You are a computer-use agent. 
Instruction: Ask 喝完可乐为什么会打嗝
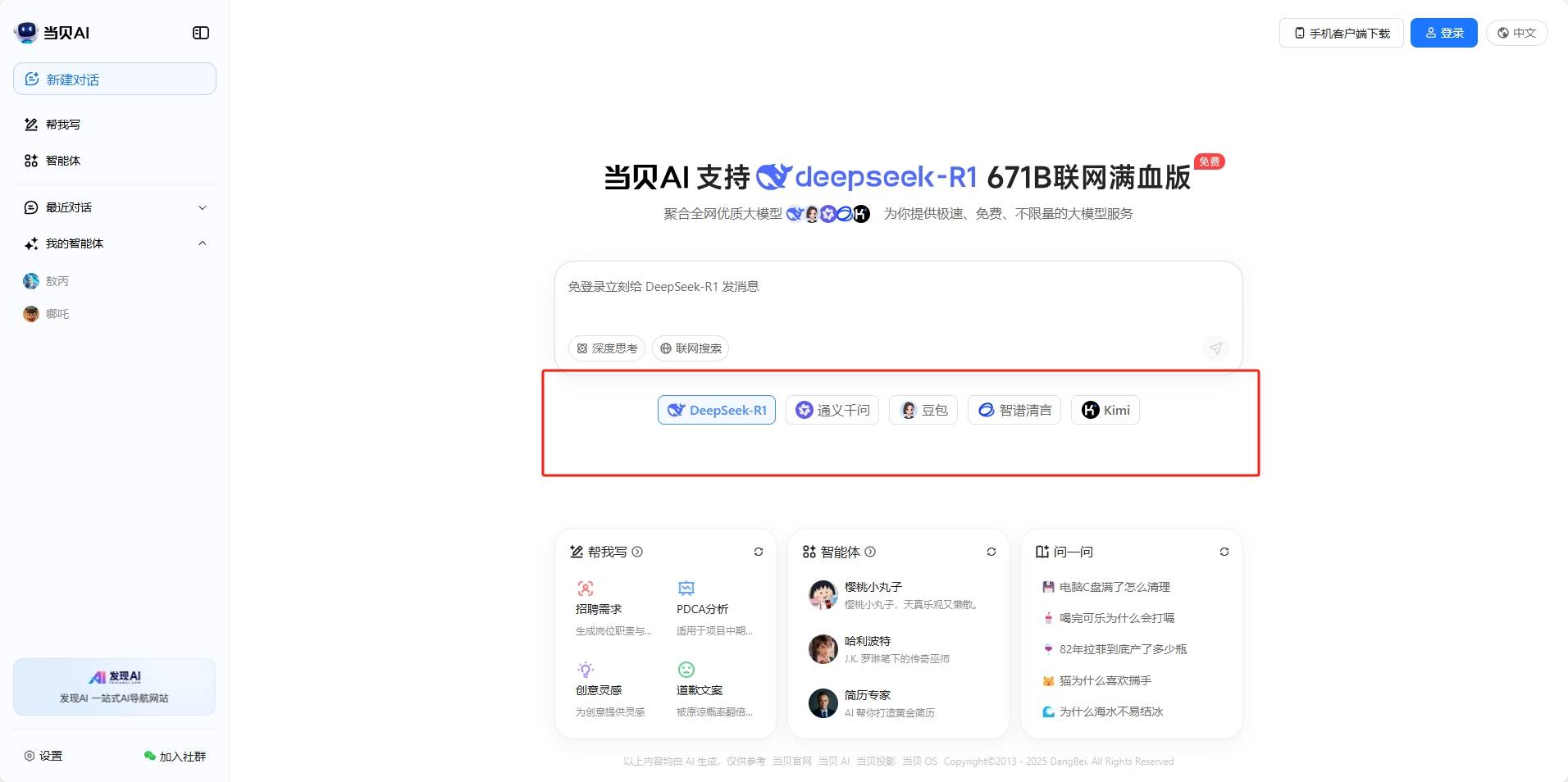[1109, 618]
